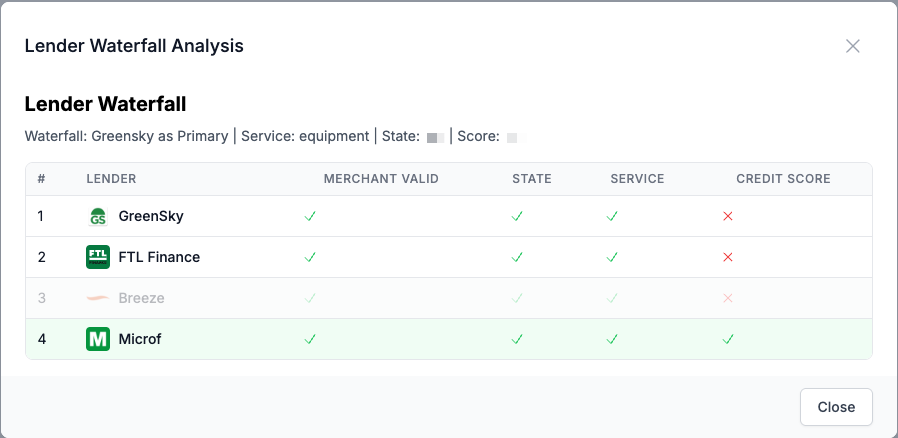The height and width of the screenshot is (438, 898).
Task: Click Microf's service checkmark
Action: [x=612, y=339]
